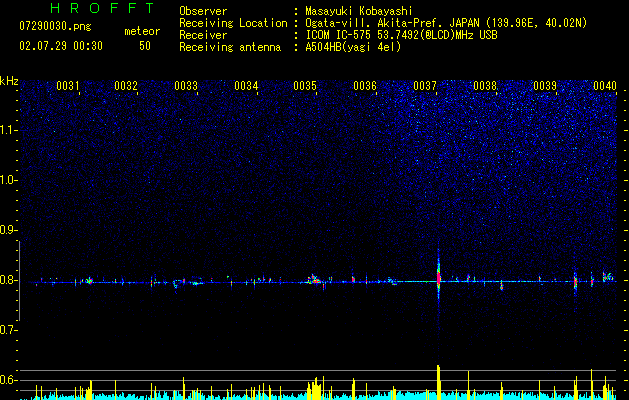Image resolution: width=629 pixels, height=400 pixels.
Task: Click the "Observer" field label
Action: [203, 11]
